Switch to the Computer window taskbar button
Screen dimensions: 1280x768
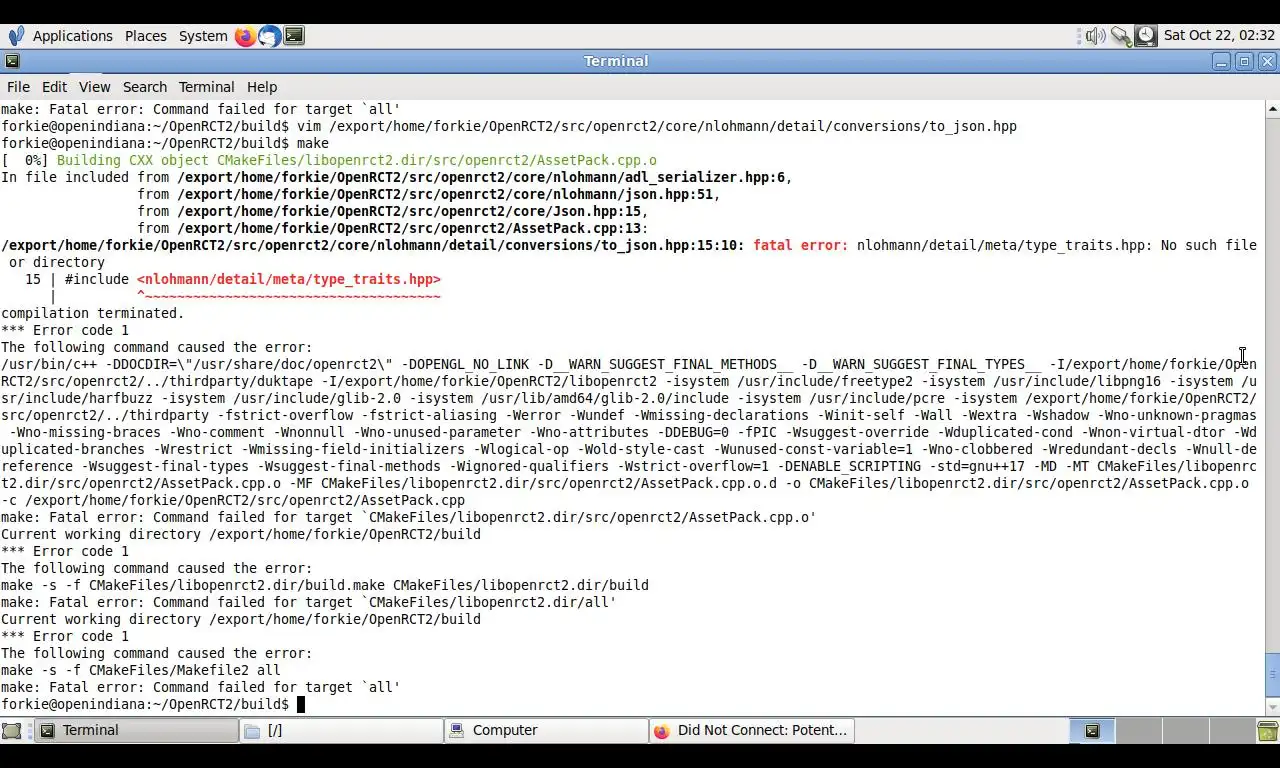tap(547, 731)
